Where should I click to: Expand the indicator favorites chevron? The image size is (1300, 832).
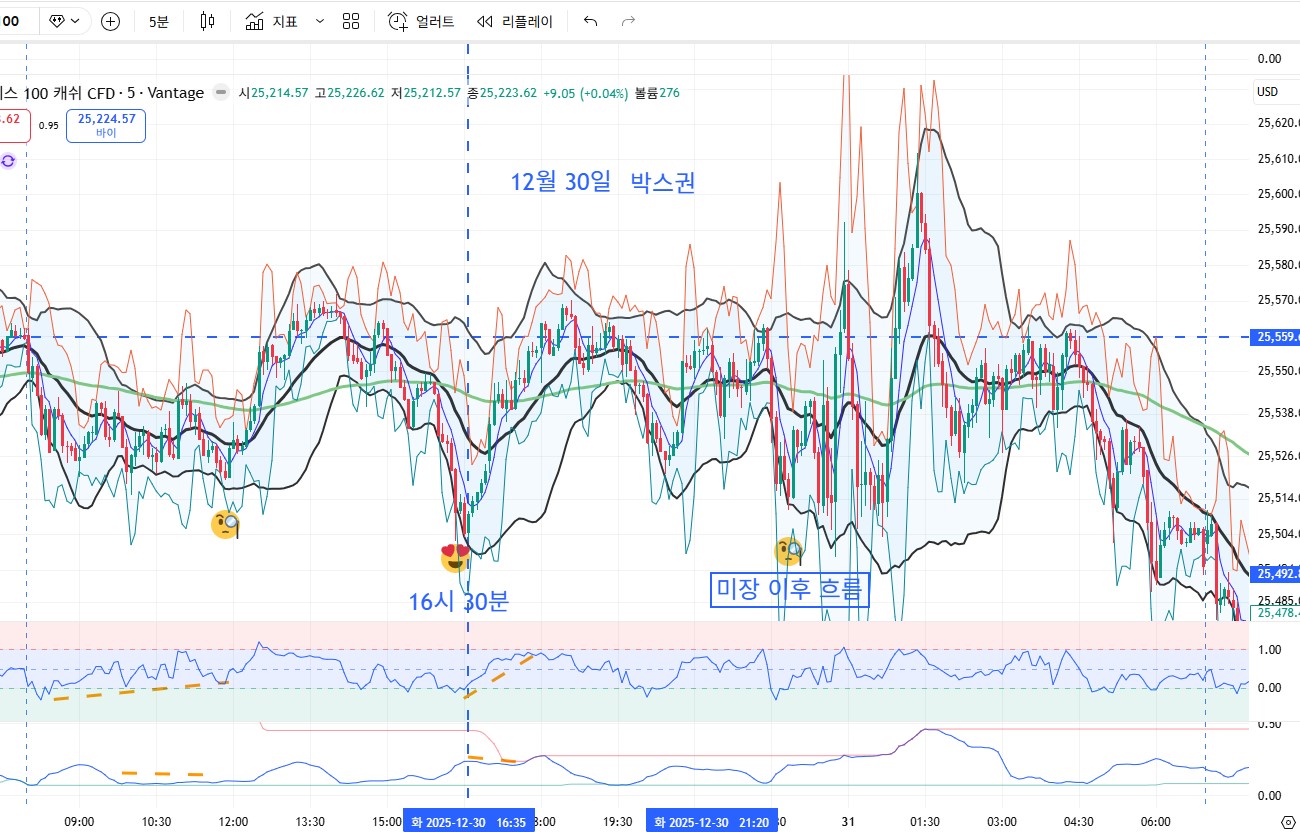click(320, 21)
